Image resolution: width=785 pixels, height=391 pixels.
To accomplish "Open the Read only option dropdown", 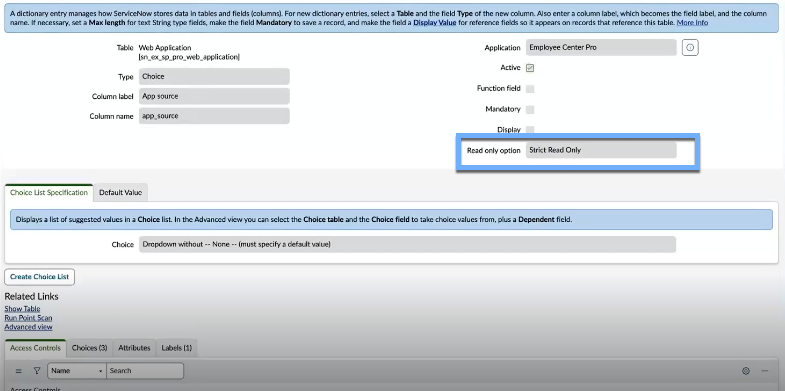I will (x=601, y=150).
